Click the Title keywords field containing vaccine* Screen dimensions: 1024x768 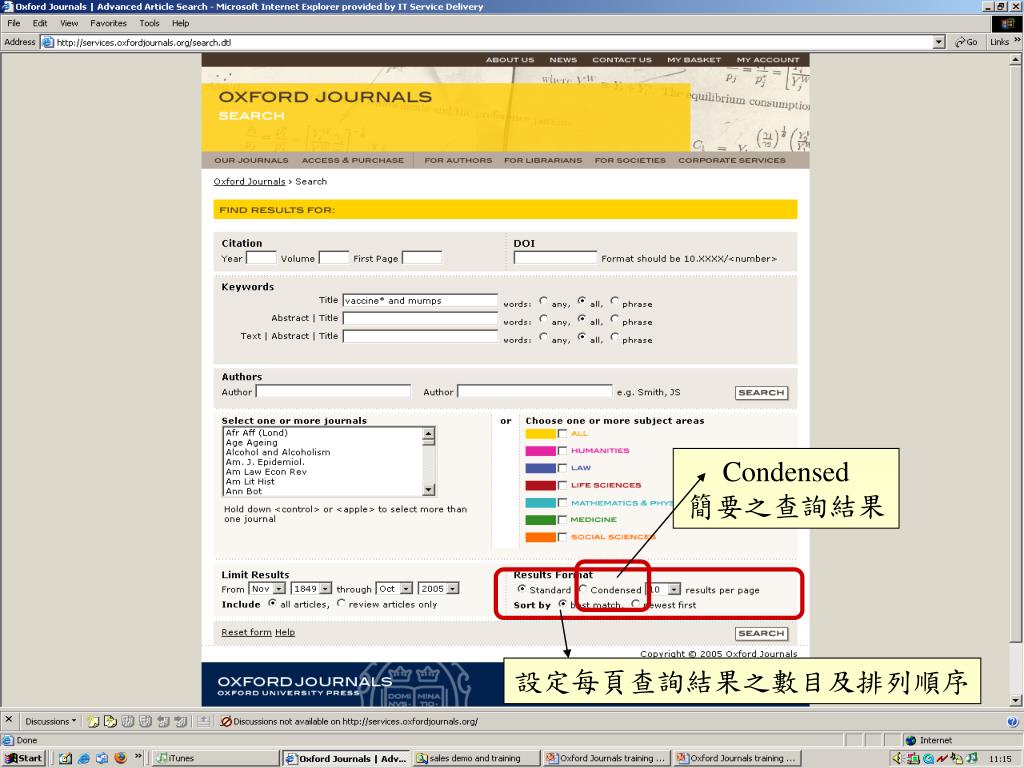coord(420,300)
